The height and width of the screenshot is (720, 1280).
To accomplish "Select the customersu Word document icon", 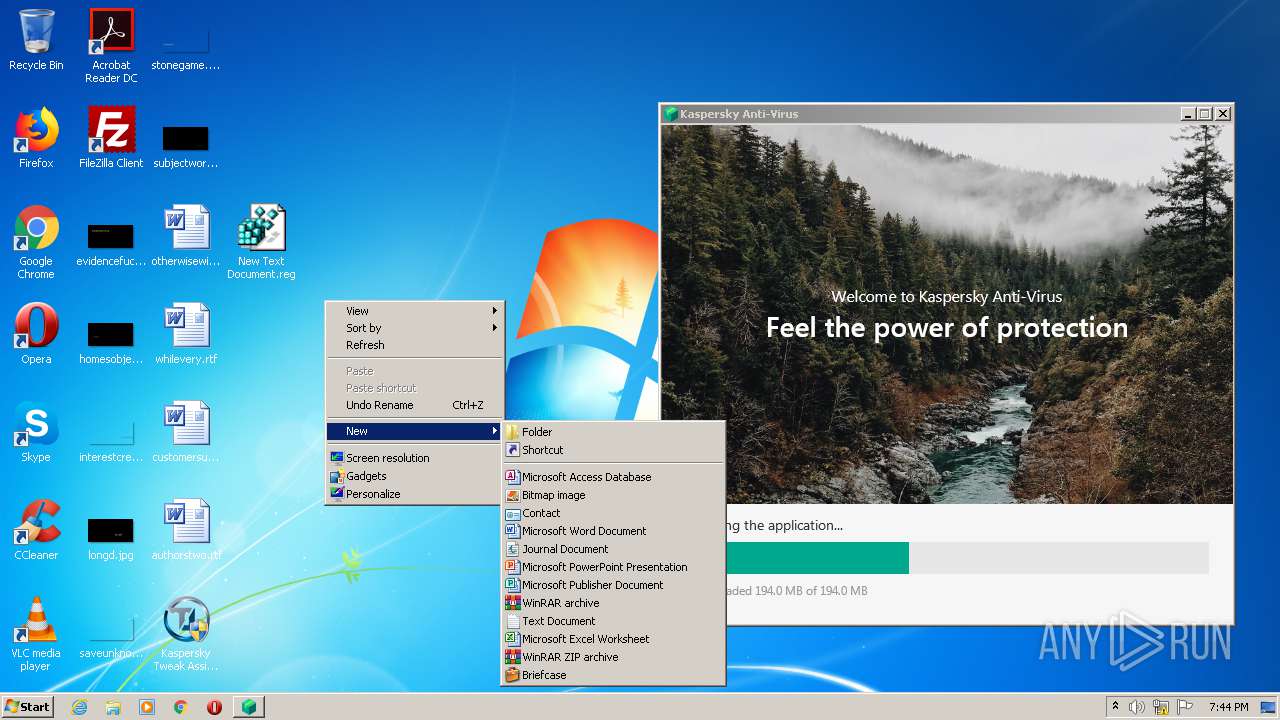I will 185,432.
